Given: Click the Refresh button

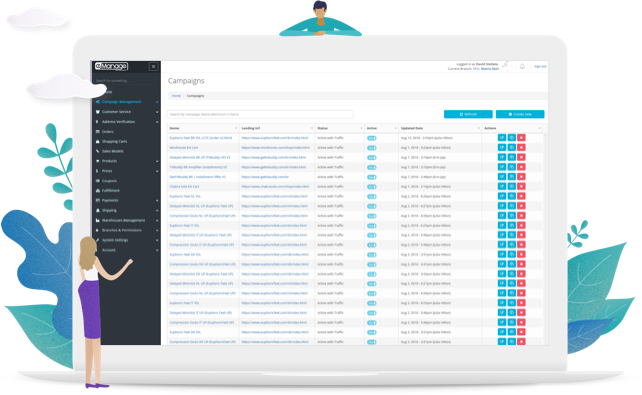Looking at the screenshot, I should point(468,114).
